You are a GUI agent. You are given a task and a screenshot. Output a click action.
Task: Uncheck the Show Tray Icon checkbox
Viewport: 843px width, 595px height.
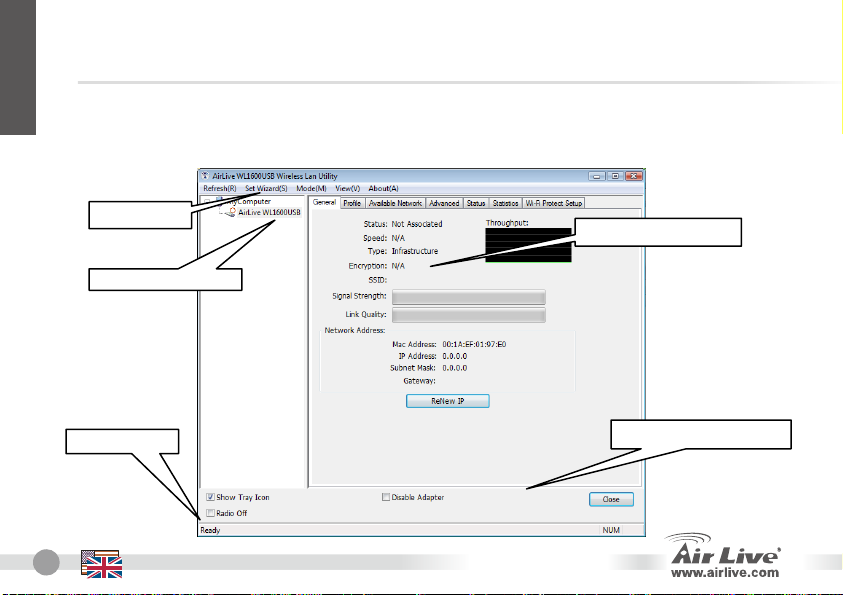pos(210,497)
